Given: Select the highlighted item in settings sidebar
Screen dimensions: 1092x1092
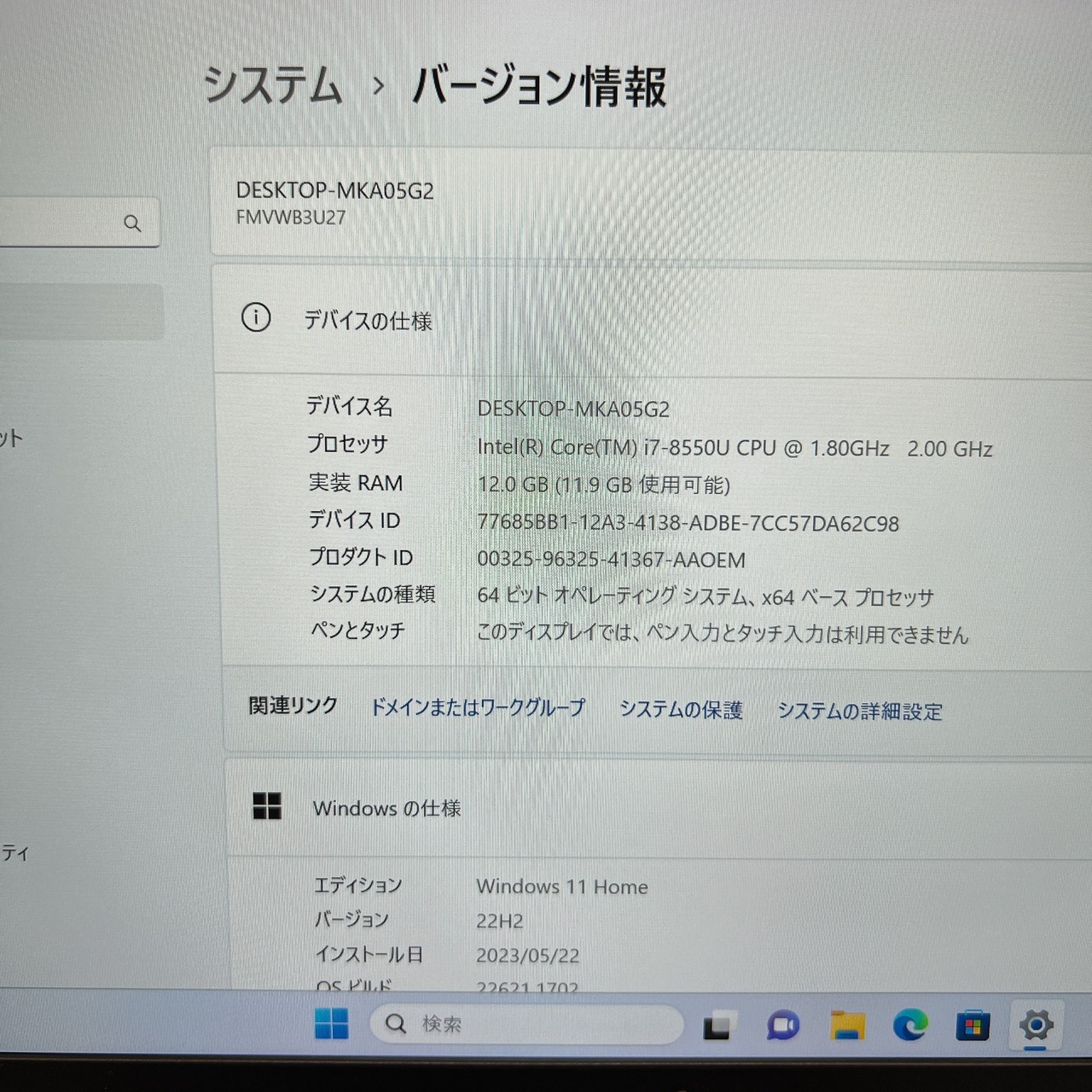Looking at the screenshot, I should click(82, 312).
